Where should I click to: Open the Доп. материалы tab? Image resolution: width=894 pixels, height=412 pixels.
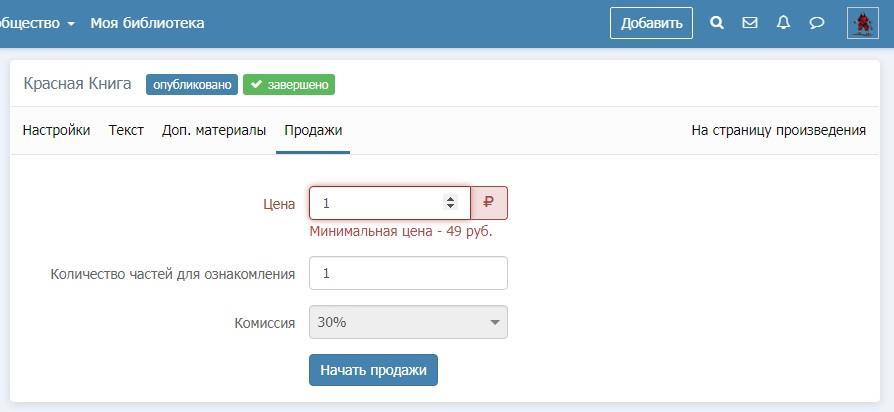[x=214, y=130]
